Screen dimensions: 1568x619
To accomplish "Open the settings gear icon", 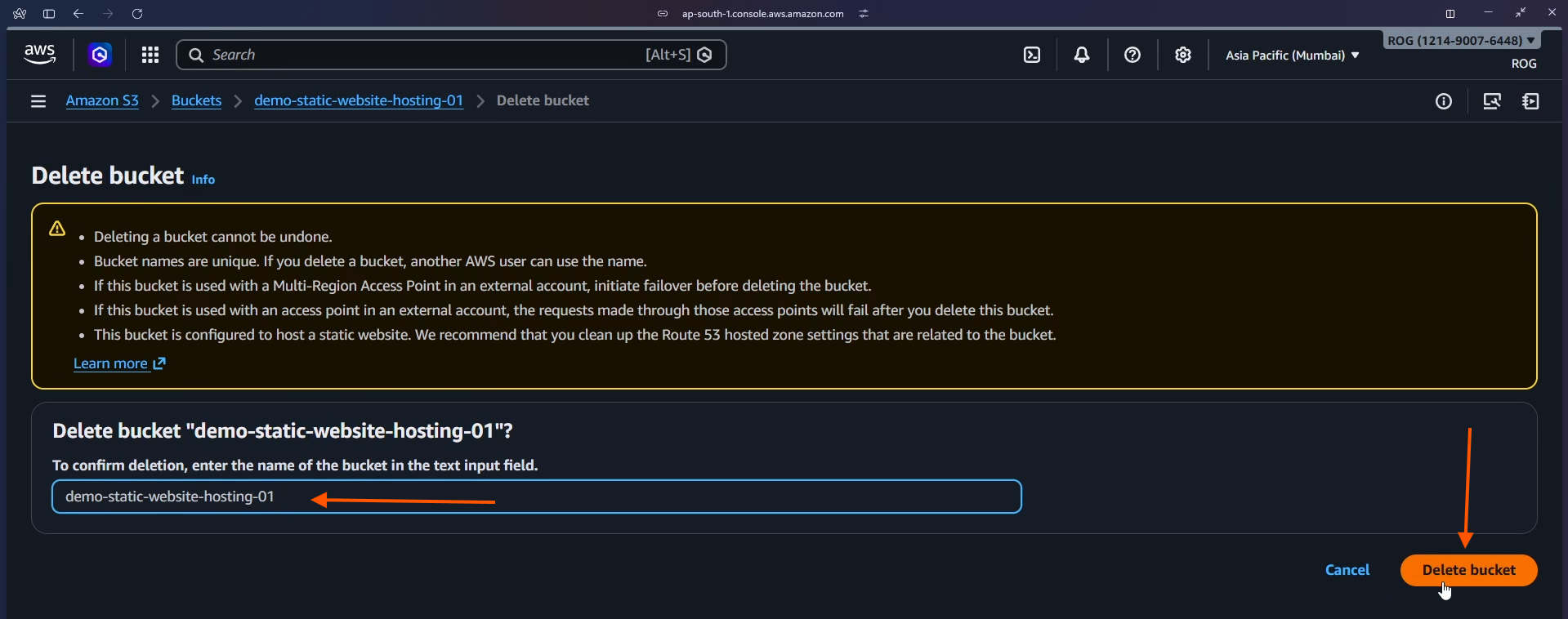I will coord(1182,55).
